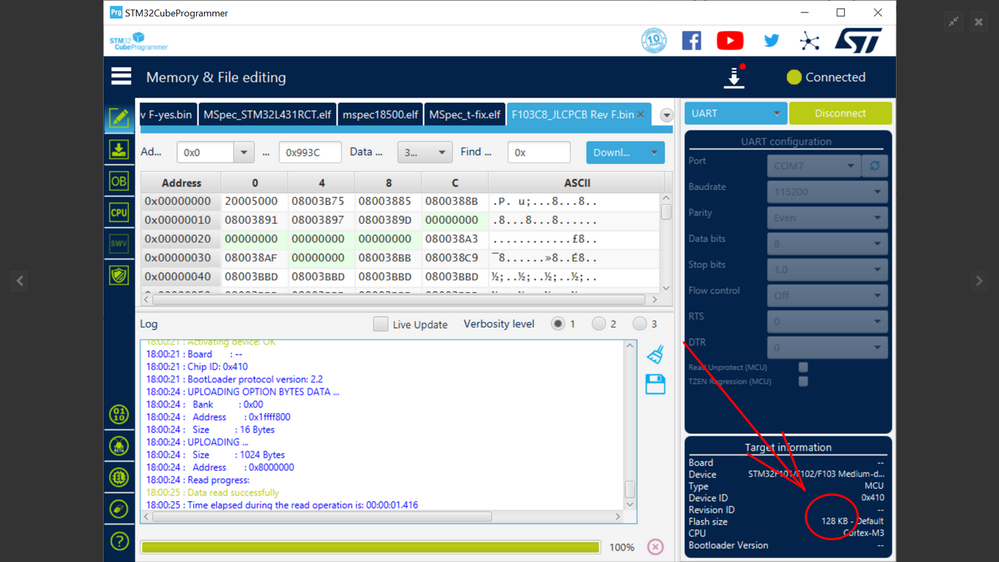Toggle the Live Update checkbox
Image resolution: width=999 pixels, height=562 pixels.
coord(380,324)
